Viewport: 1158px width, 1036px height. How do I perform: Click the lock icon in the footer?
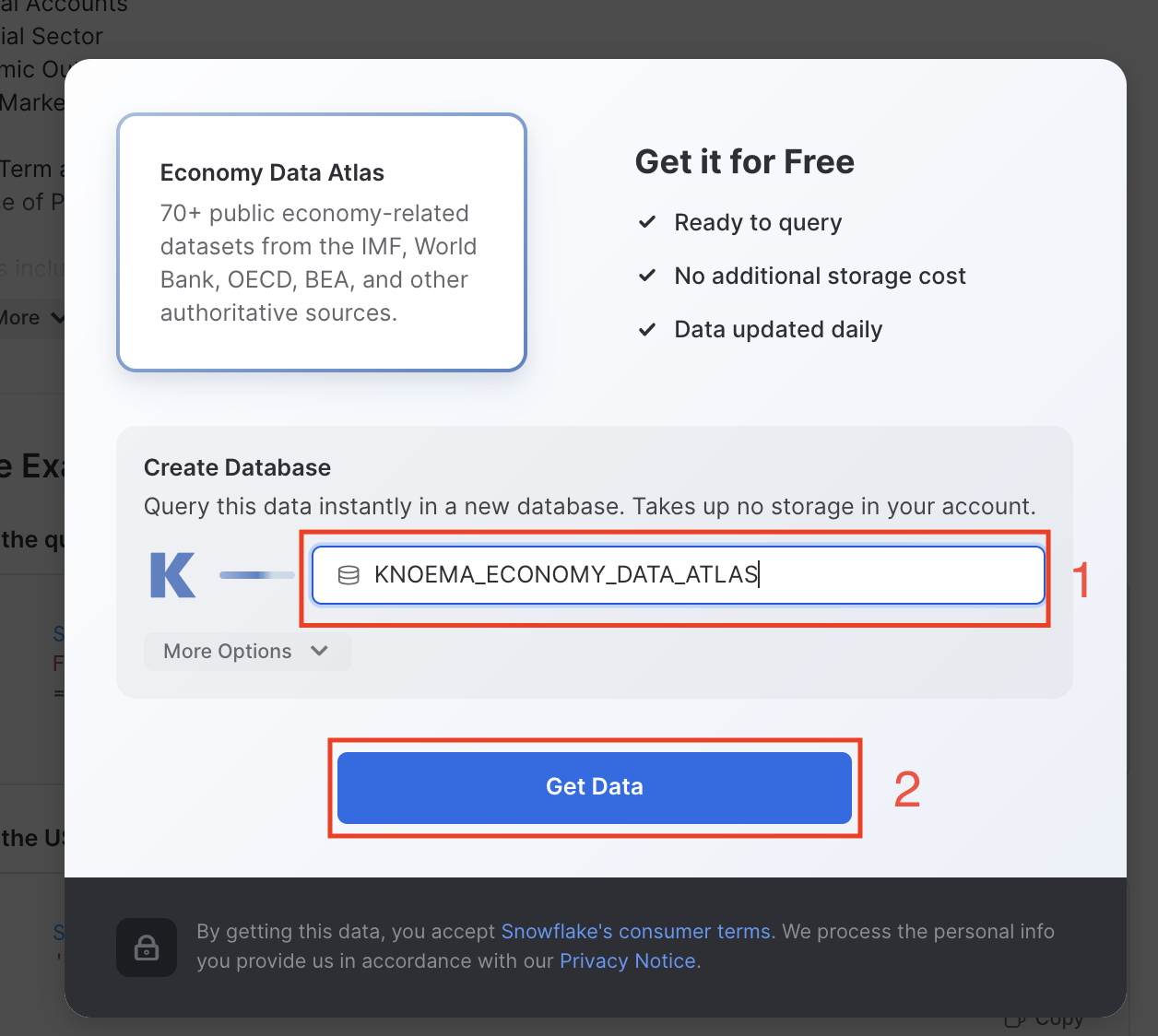point(147,947)
